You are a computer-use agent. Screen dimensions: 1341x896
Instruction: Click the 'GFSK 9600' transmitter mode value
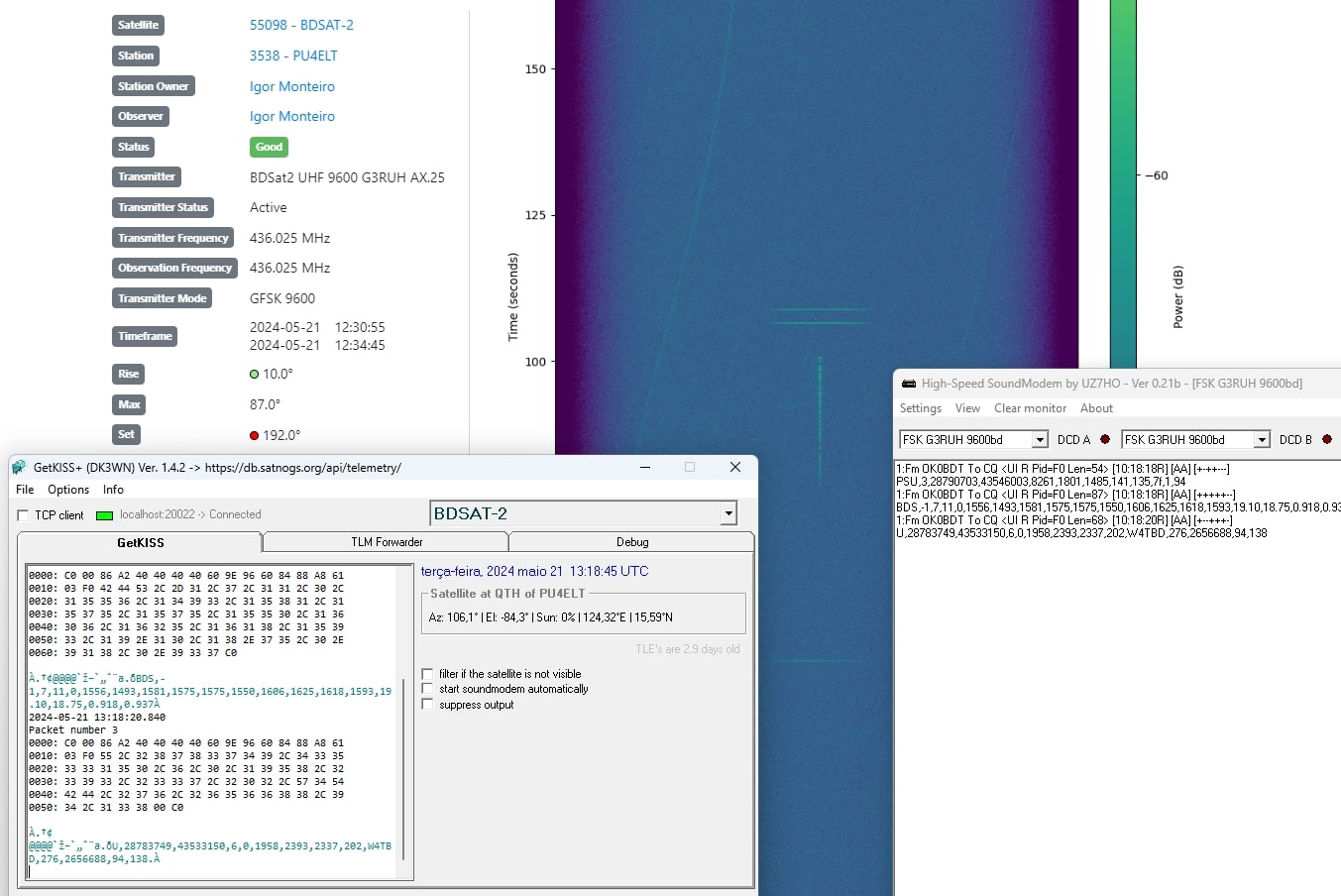pos(282,298)
